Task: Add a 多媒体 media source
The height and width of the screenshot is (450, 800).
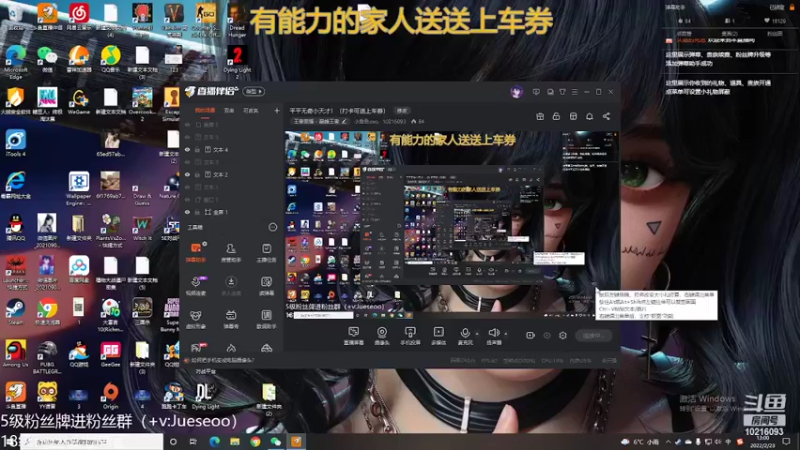Action: 438,336
